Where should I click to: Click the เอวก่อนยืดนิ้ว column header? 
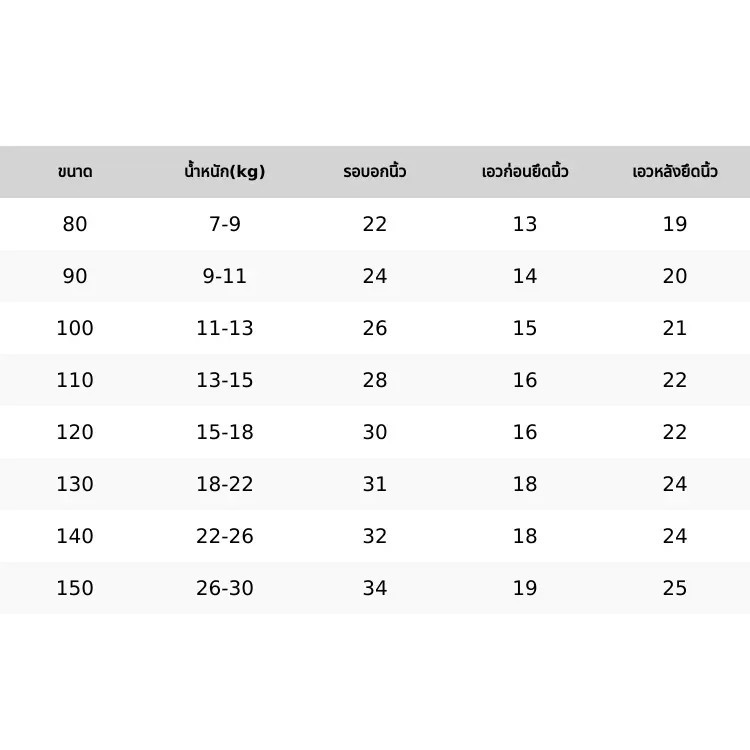525,171
